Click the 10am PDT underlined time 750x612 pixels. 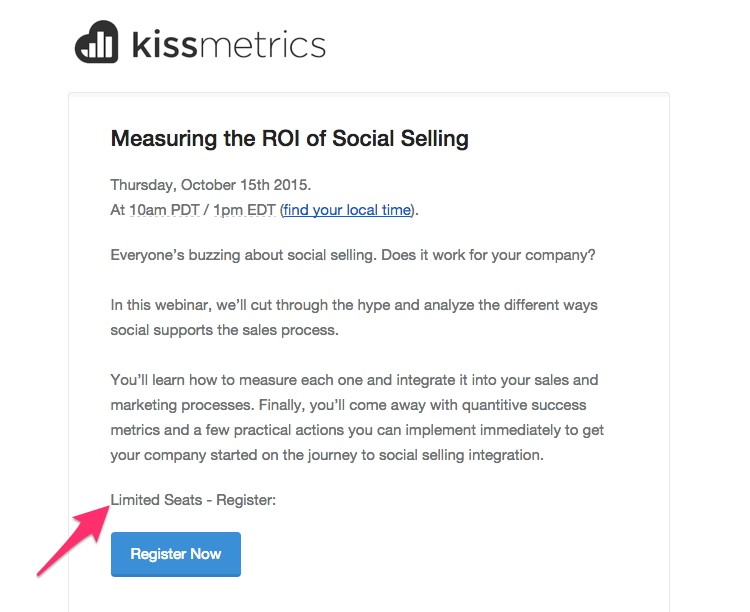[165, 210]
